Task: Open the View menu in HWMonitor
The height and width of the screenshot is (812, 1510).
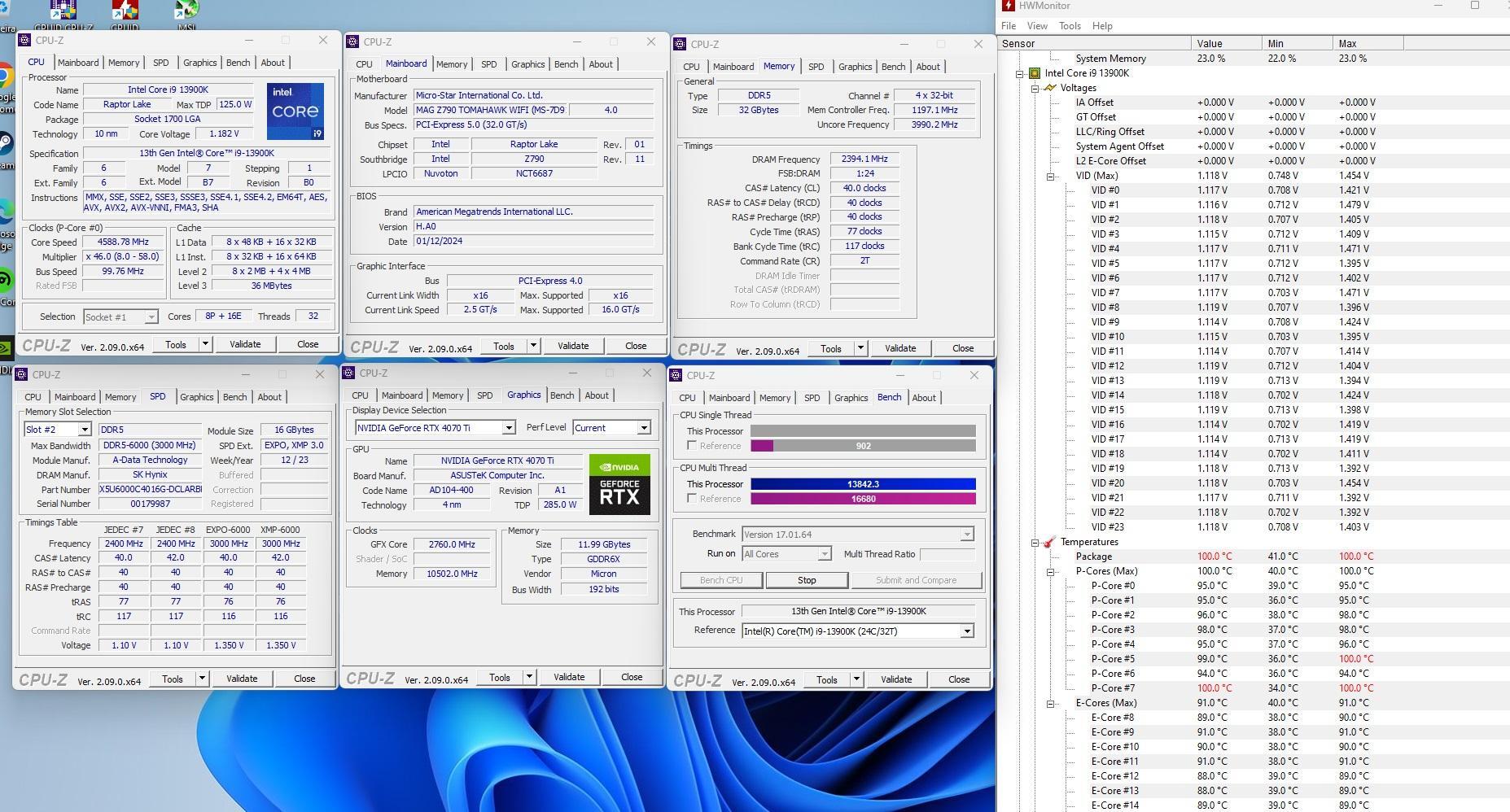Action: pyautogui.click(x=1037, y=26)
